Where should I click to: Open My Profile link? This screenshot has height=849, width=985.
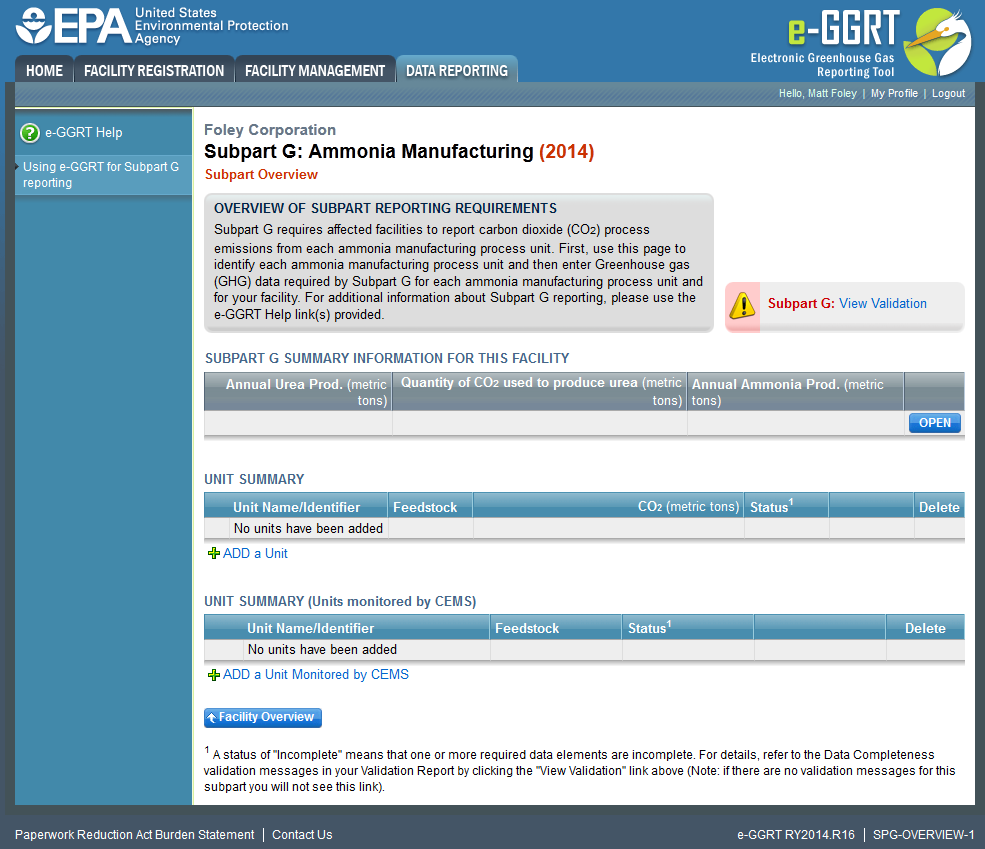pos(894,93)
